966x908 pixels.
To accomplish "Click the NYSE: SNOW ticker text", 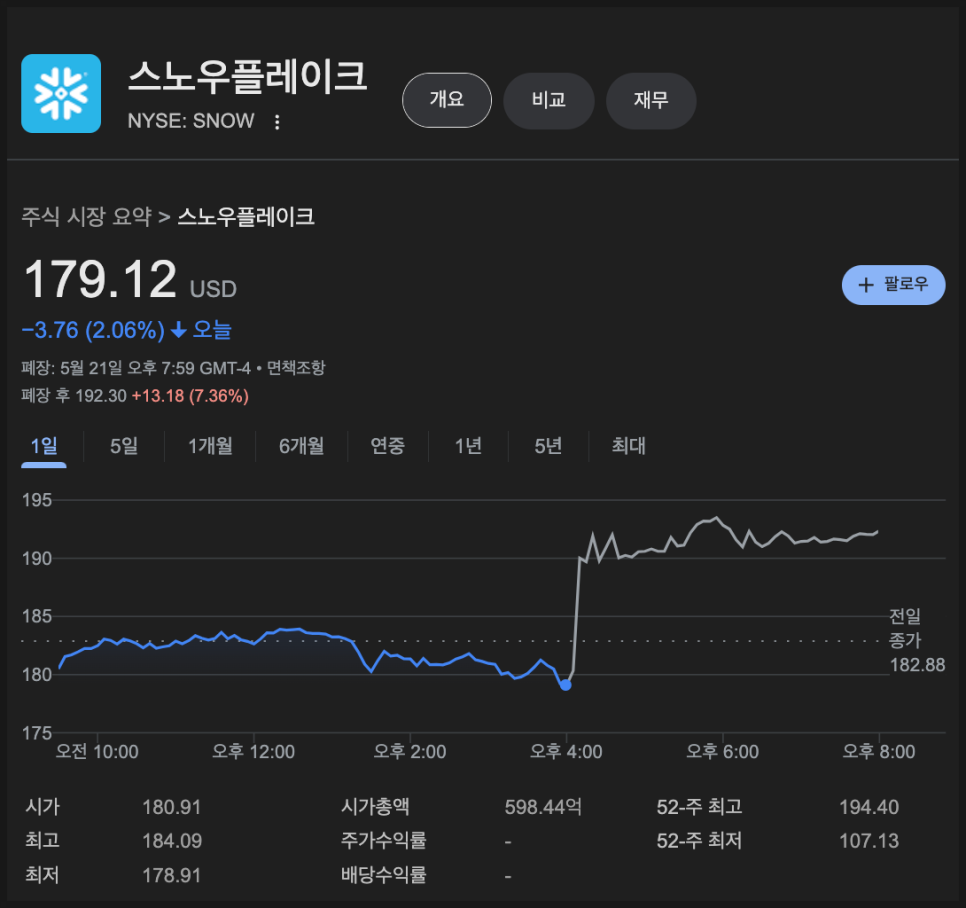I will tap(191, 121).
